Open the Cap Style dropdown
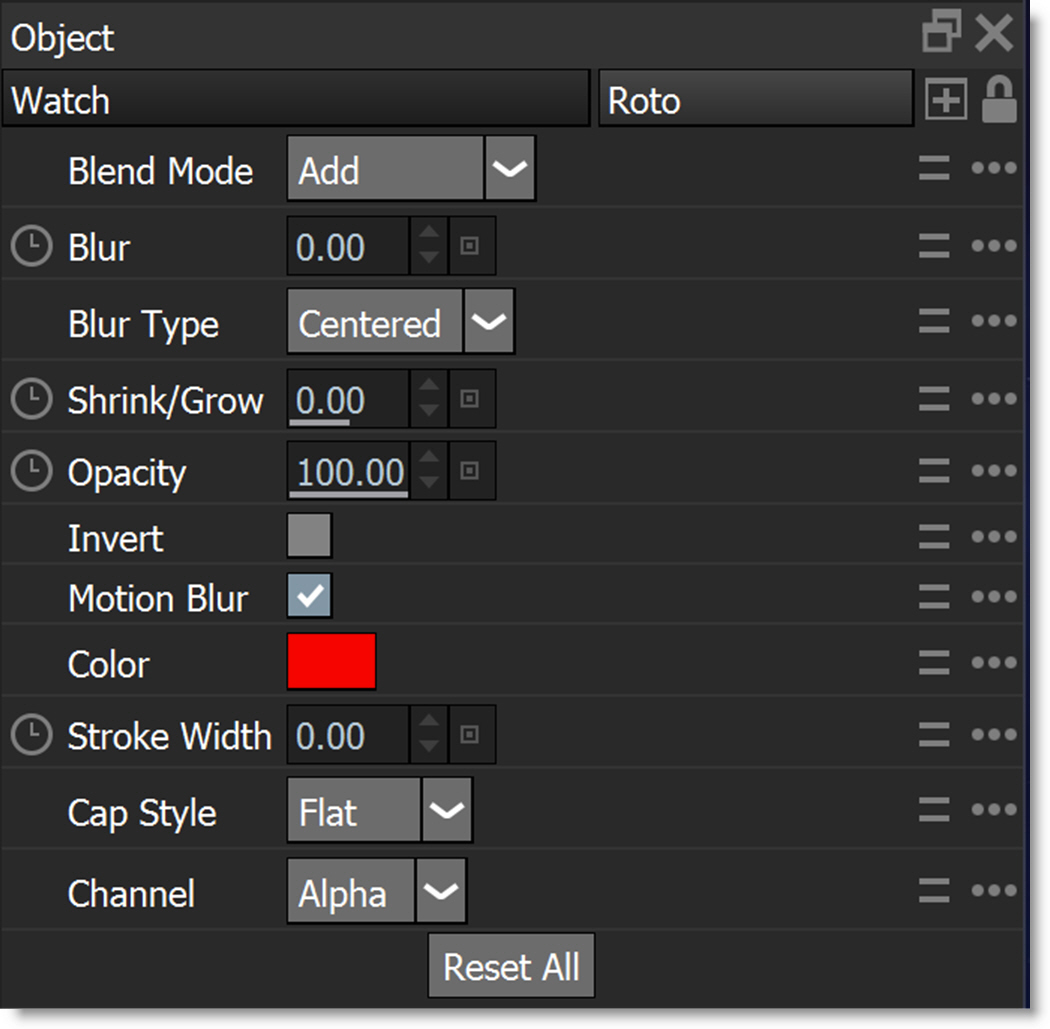The height and width of the screenshot is (1029, 1050). (446, 811)
